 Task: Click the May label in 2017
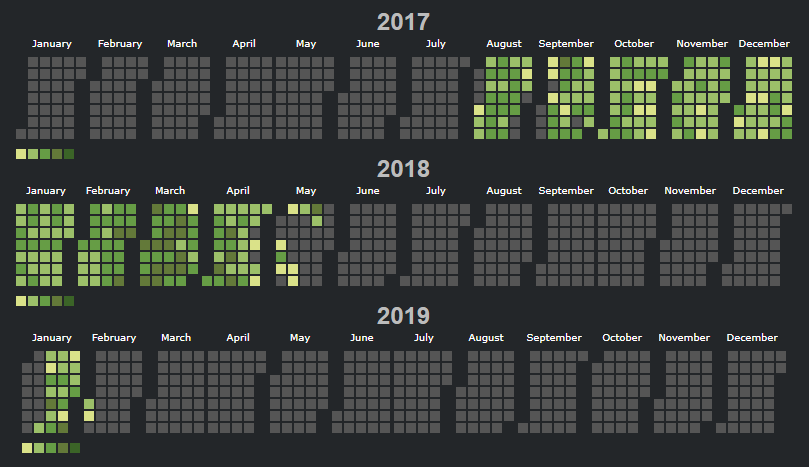306,44
